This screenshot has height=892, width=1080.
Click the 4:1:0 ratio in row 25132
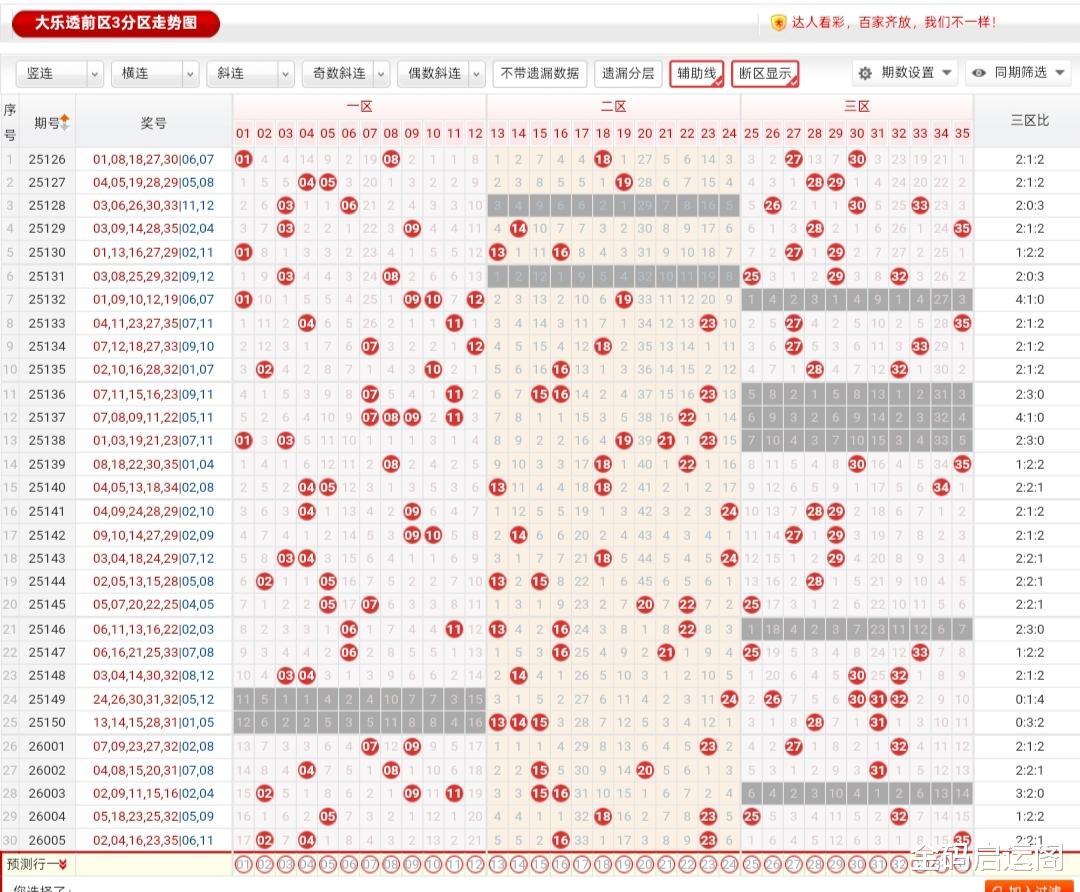[x=1030, y=300]
